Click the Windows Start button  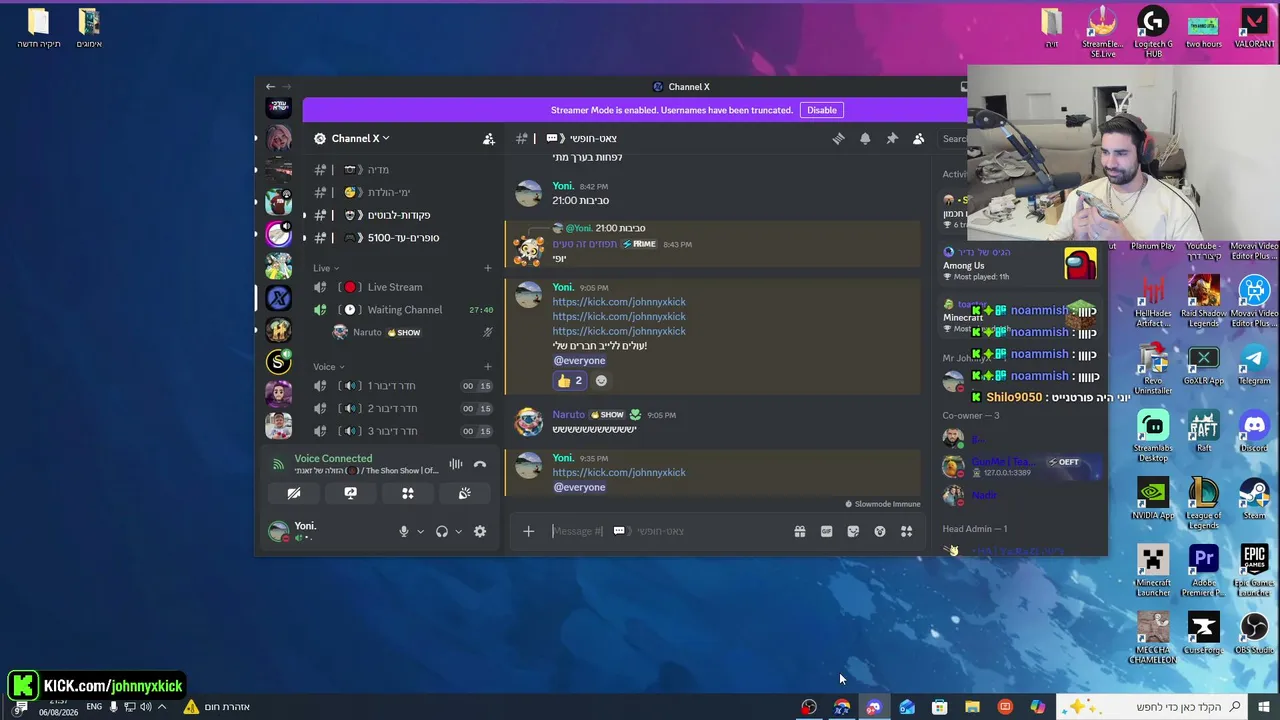[x=1264, y=707]
